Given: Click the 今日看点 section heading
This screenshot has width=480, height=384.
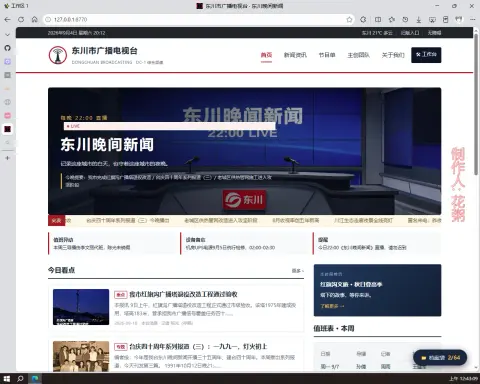Looking at the screenshot, I should click(61, 270).
